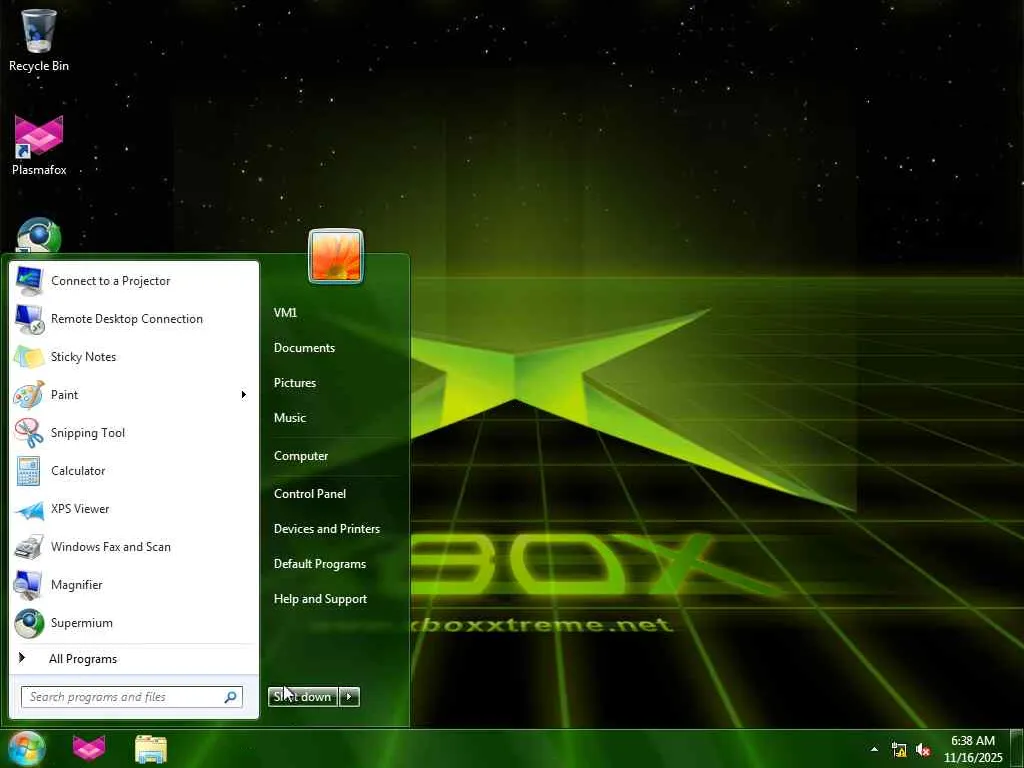Click the Paint palette icon

coord(29,394)
